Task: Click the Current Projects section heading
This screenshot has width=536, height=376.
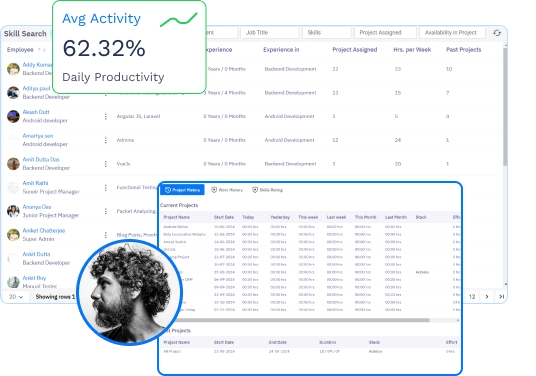Action: [x=179, y=205]
